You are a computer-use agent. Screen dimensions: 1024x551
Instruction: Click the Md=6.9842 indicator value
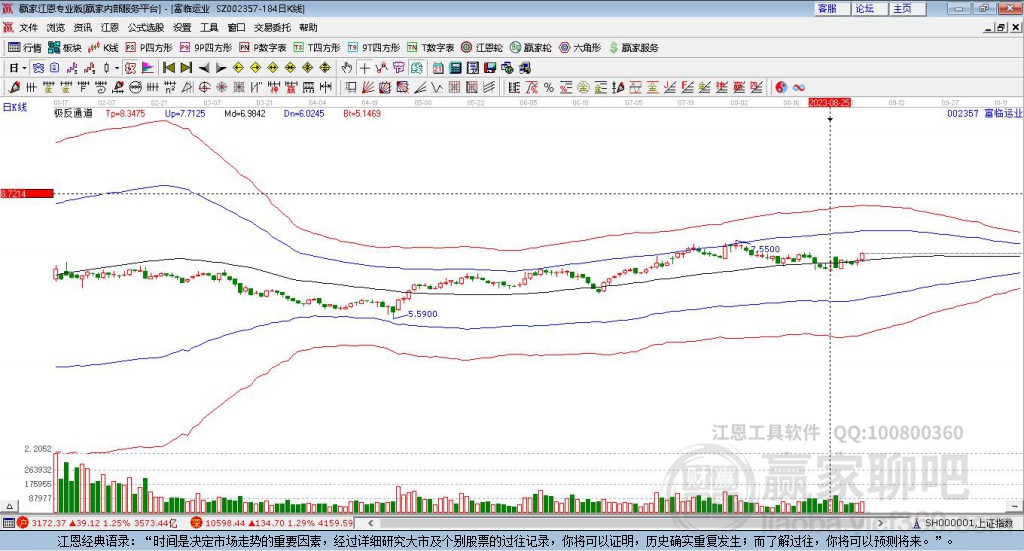pyautogui.click(x=245, y=113)
